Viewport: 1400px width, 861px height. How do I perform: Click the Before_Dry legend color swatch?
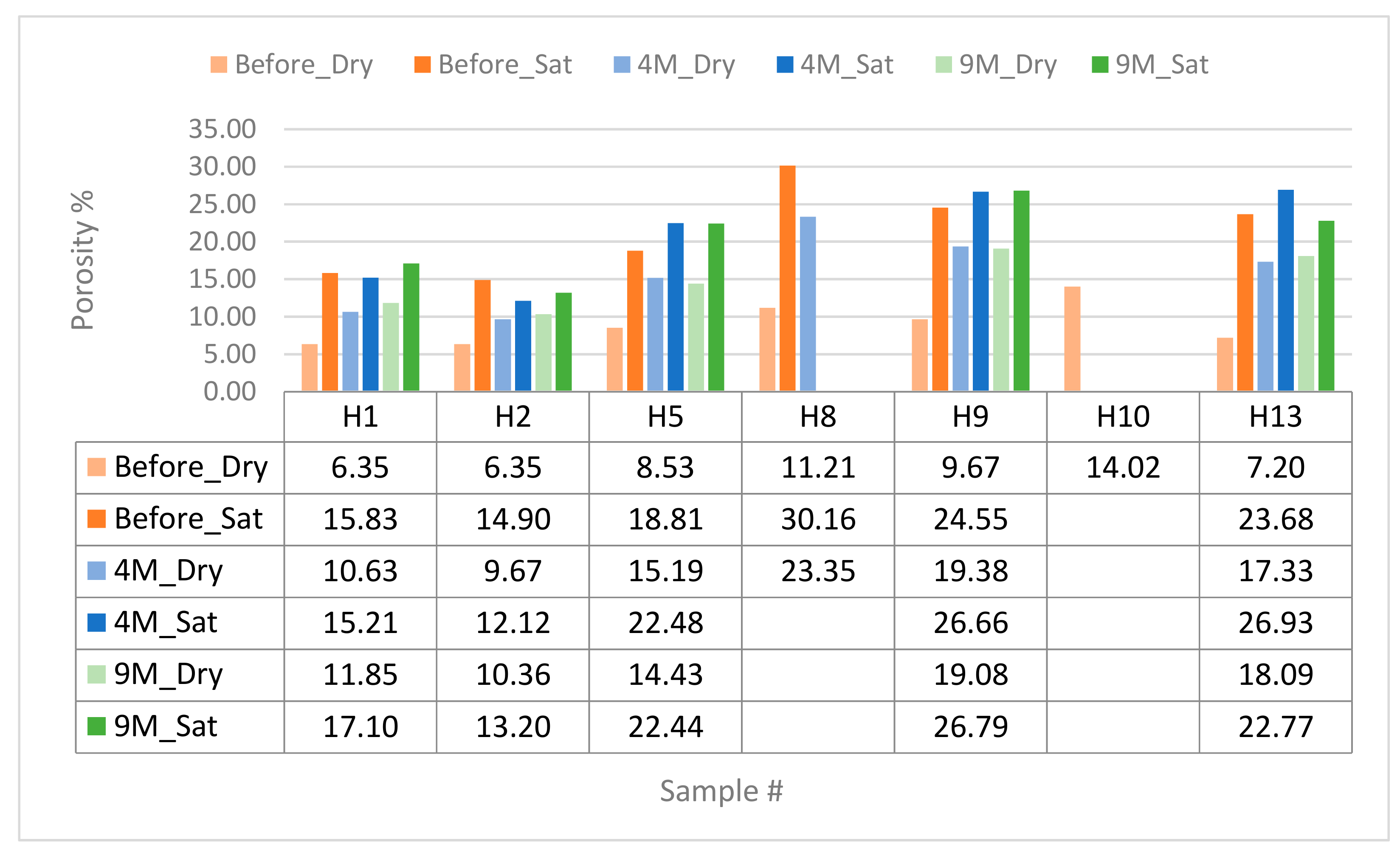point(218,65)
